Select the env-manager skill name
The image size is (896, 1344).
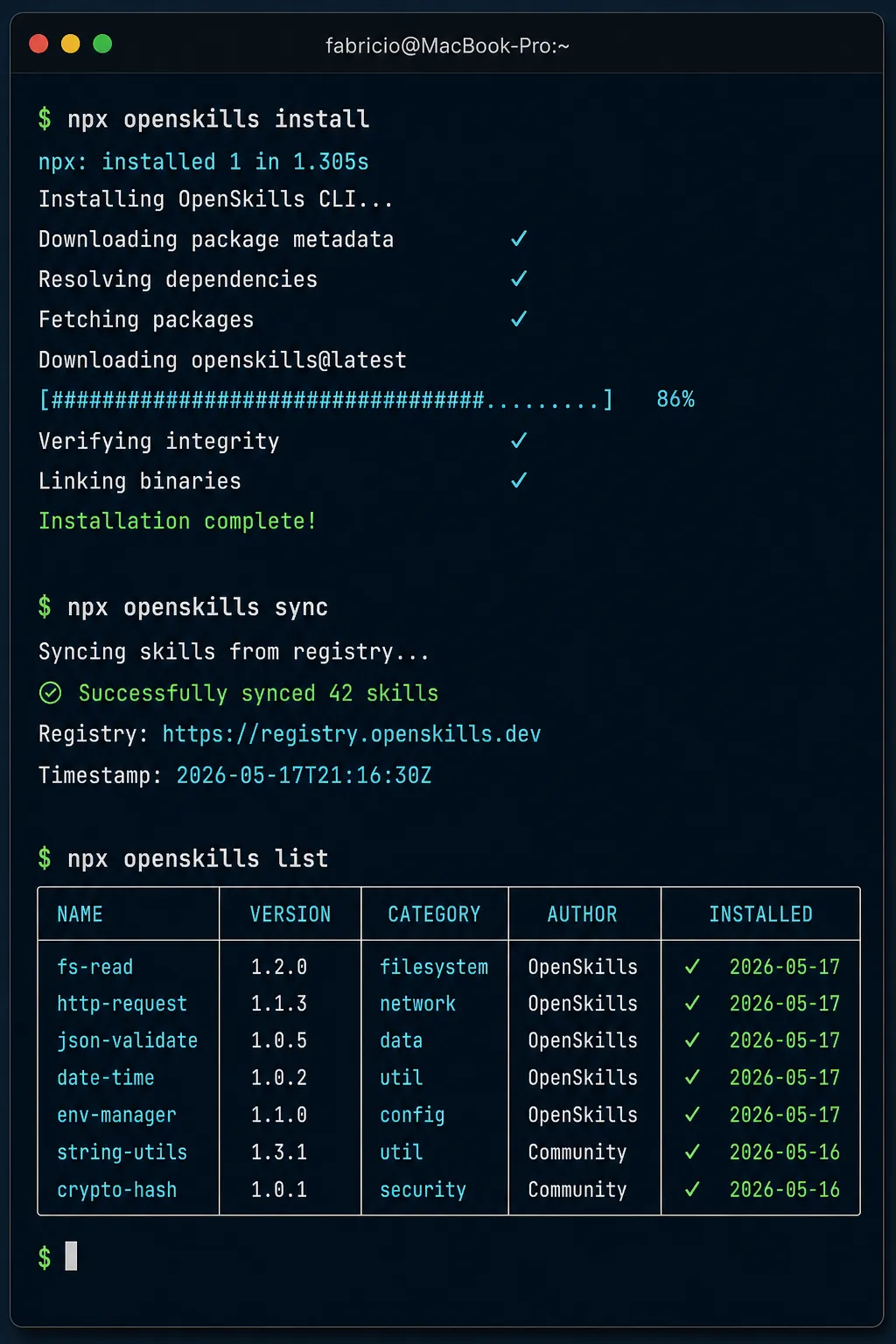coord(116,1115)
